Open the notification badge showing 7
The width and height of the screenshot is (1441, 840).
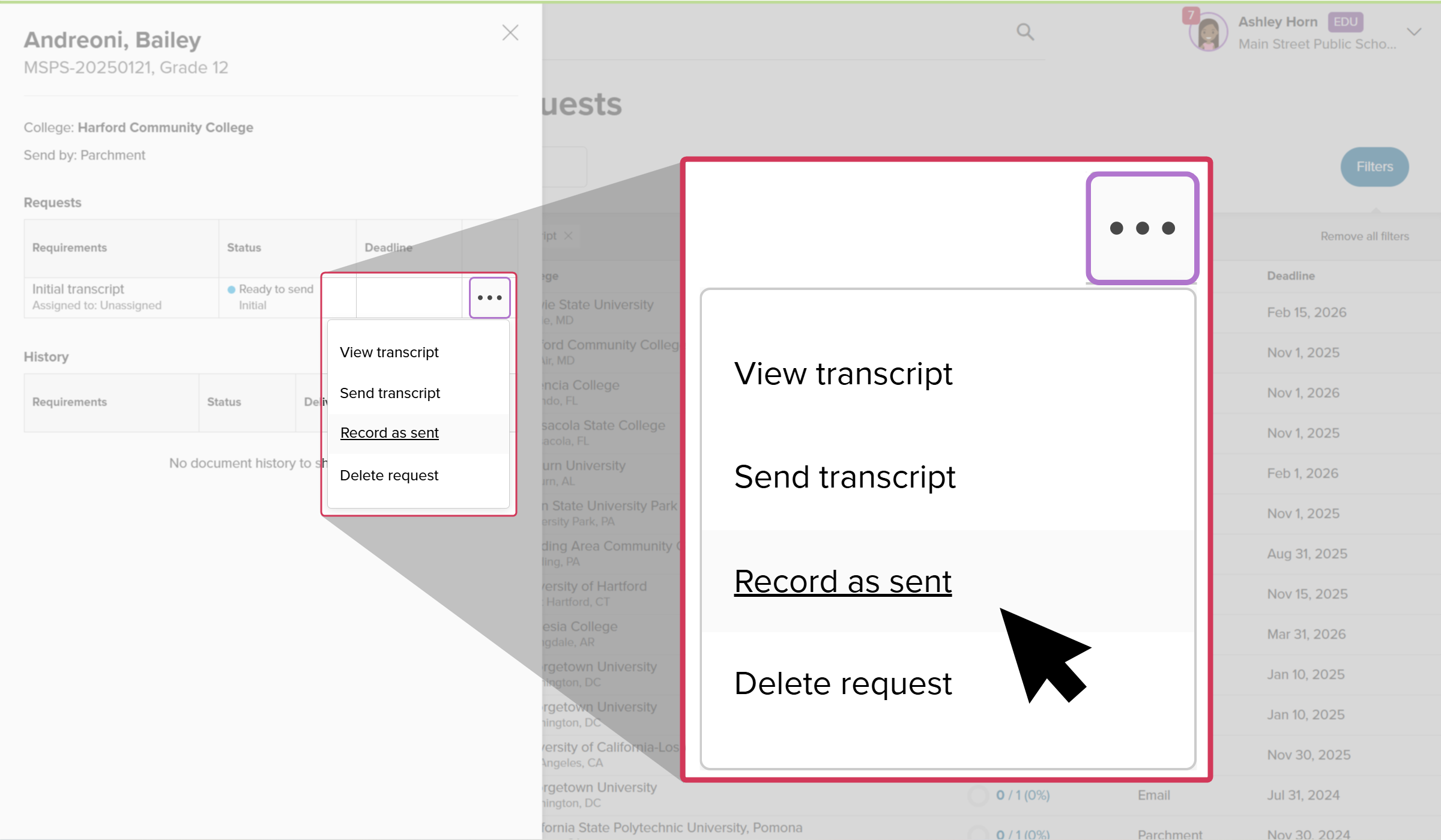coord(1190,14)
